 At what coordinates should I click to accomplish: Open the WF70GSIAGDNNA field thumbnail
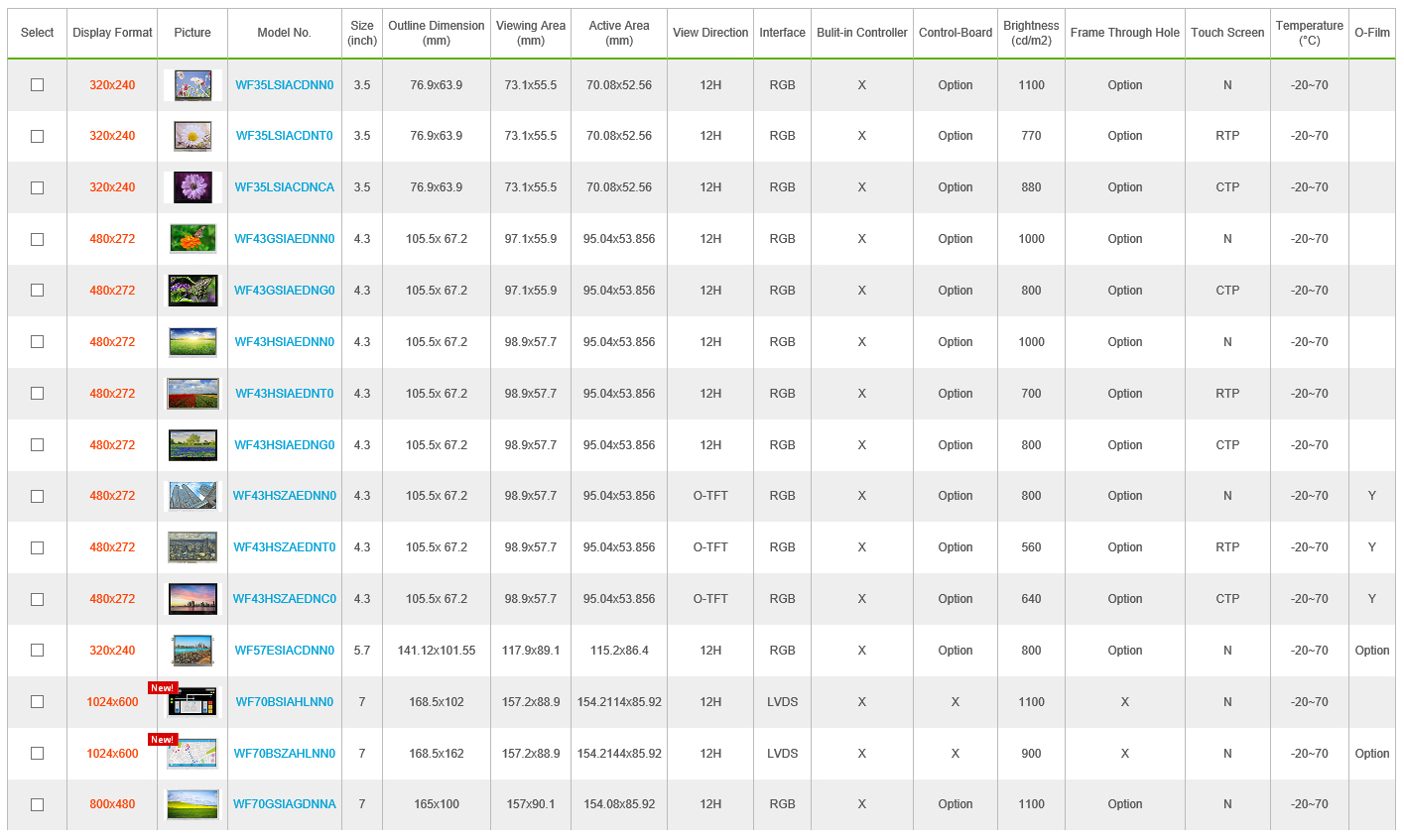click(192, 804)
